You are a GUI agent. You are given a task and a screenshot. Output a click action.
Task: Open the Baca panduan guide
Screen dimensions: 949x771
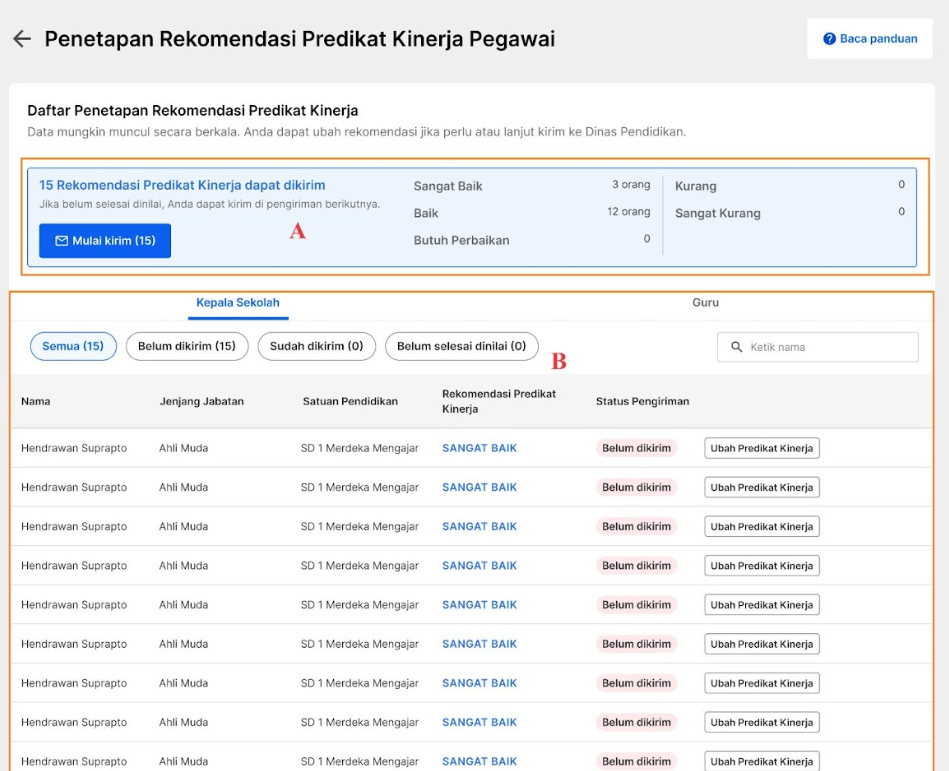pos(870,39)
